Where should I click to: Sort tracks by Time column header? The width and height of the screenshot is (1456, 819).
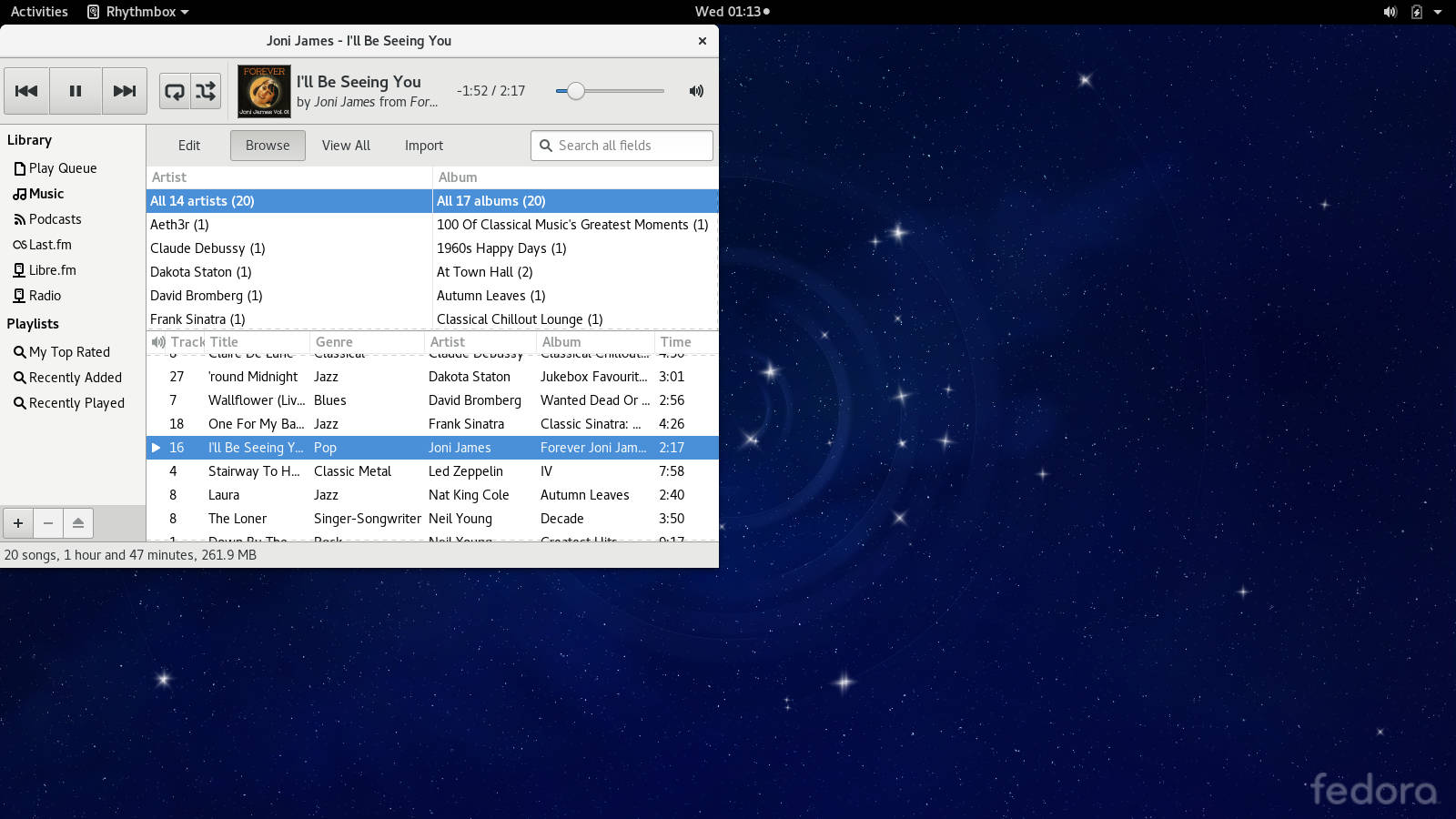686,342
